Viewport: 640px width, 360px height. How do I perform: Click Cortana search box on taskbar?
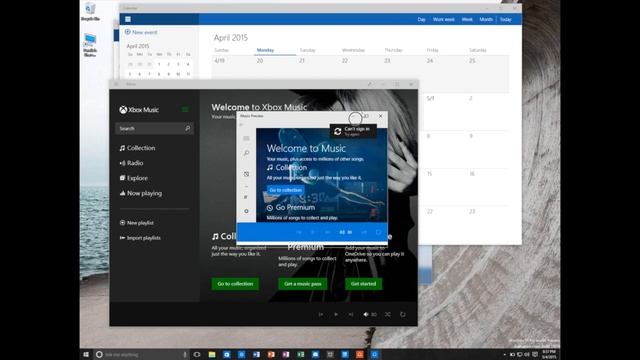pyautogui.click(x=141, y=354)
